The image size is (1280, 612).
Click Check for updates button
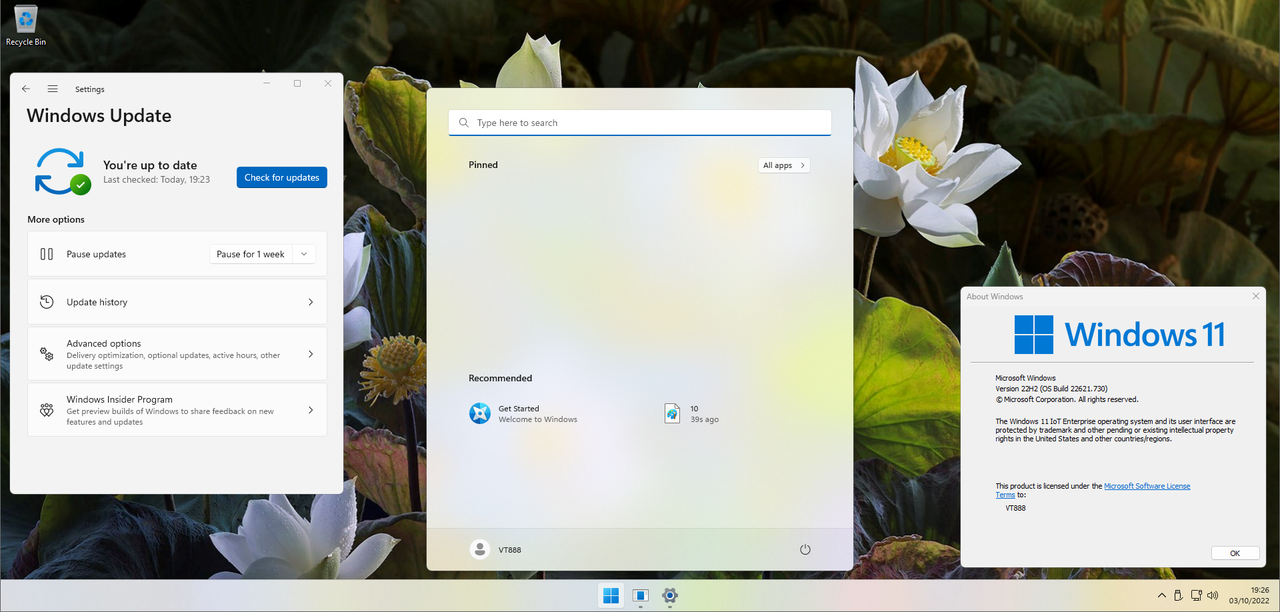(x=282, y=177)
